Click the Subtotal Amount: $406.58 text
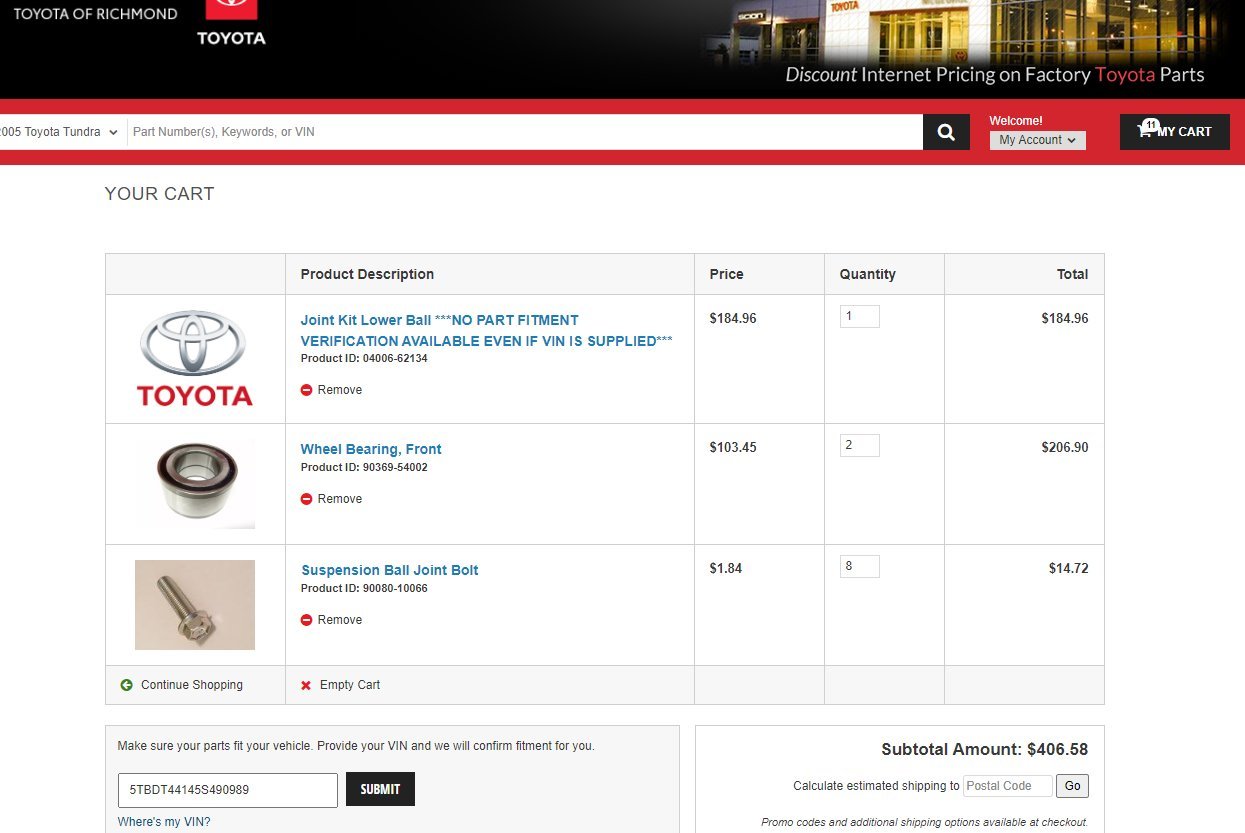This screenshot has height=833, width=1245. tap(984, 749)
